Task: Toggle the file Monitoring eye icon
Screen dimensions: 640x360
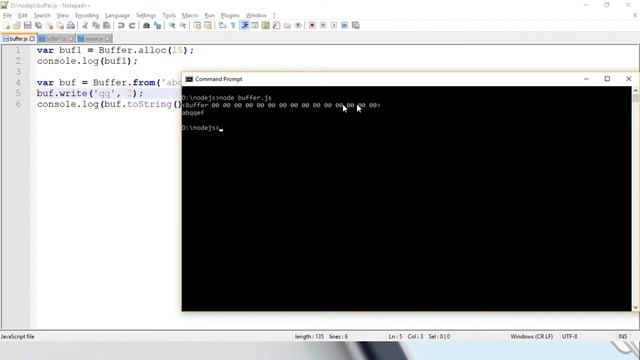Action: pyautogui.click(x=298, y=25)
